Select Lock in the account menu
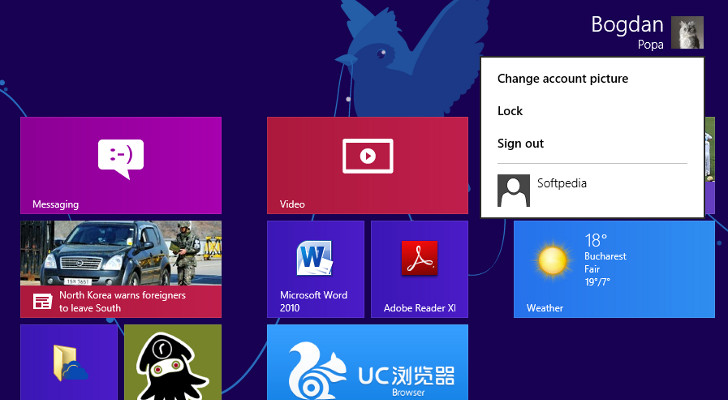Image resolution: width=728 pixels, height=400 pixels. point(510,111)
